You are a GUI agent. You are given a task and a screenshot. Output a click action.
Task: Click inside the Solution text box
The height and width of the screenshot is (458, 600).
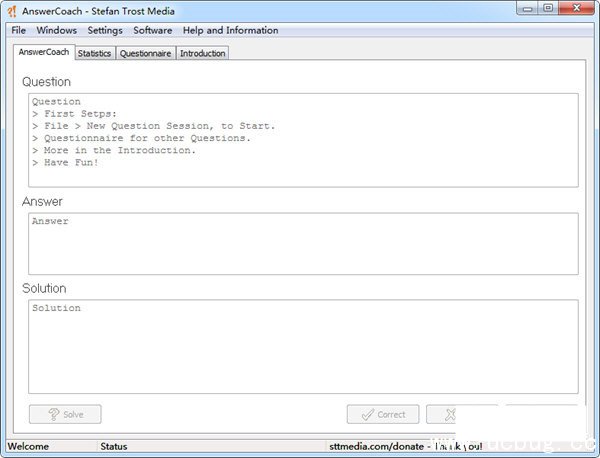click(x=302, y=346)
